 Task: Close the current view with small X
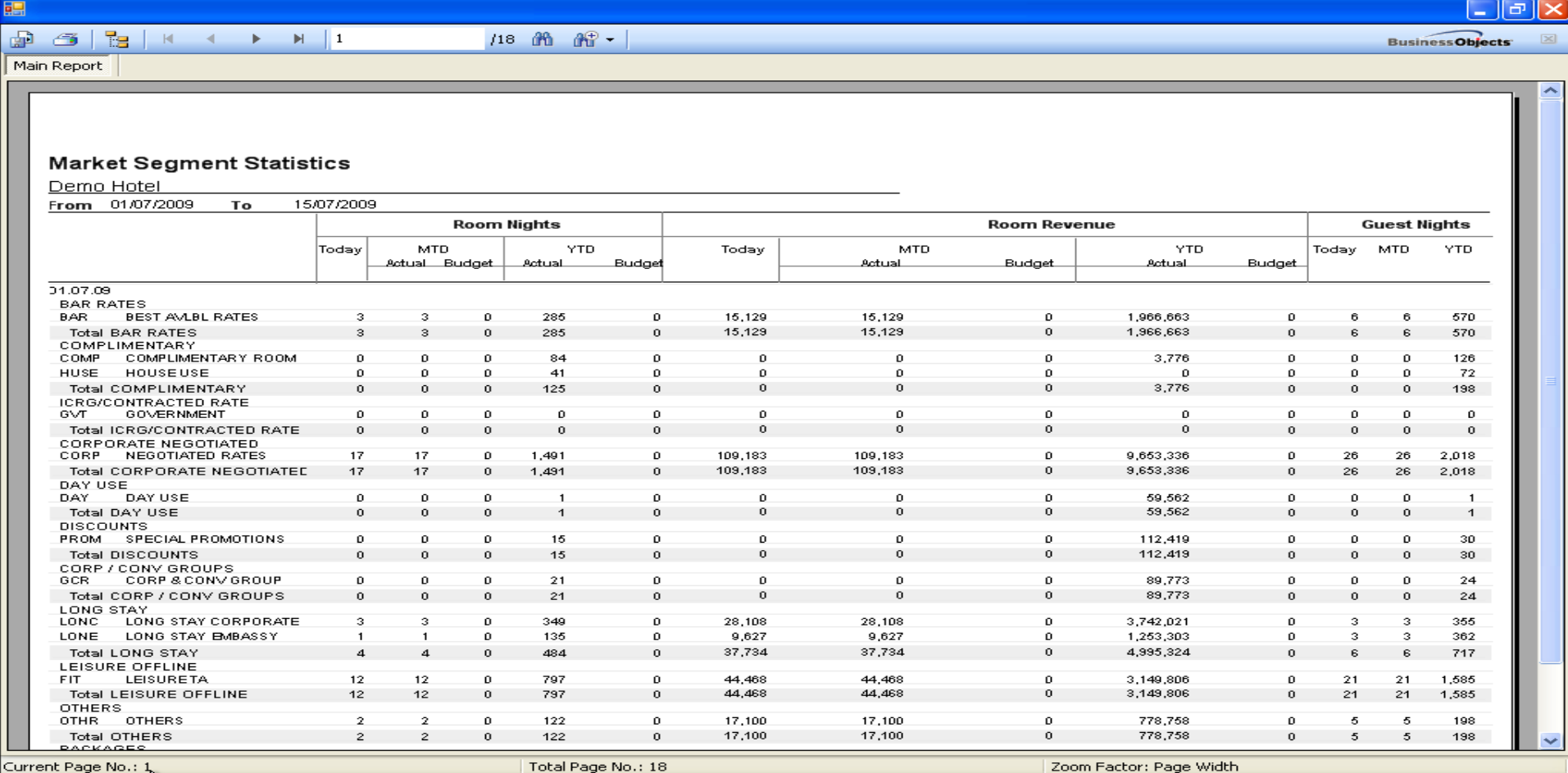[1548, 39]
